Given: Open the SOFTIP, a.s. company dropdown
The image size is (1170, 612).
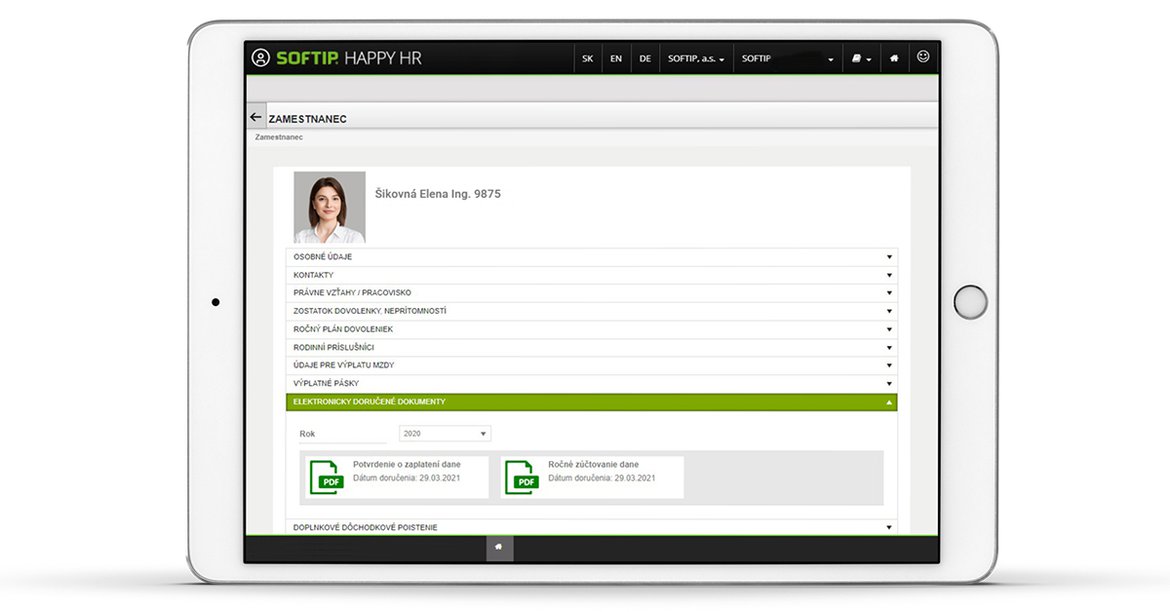Looking at the screenshot, I should point(696,58).
